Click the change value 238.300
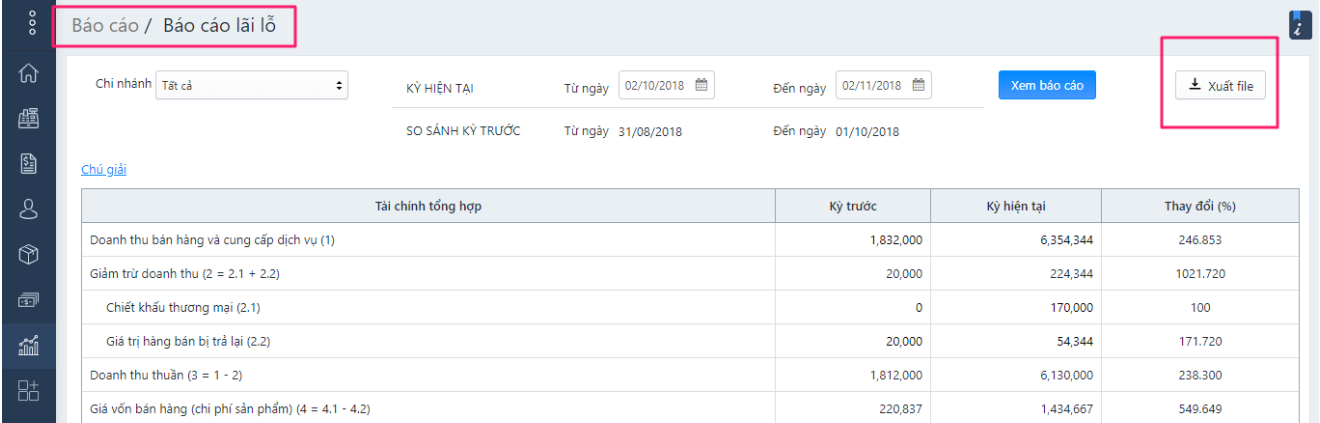Viewport: 1320px width, 423px height. click(x=1200, y=375)
